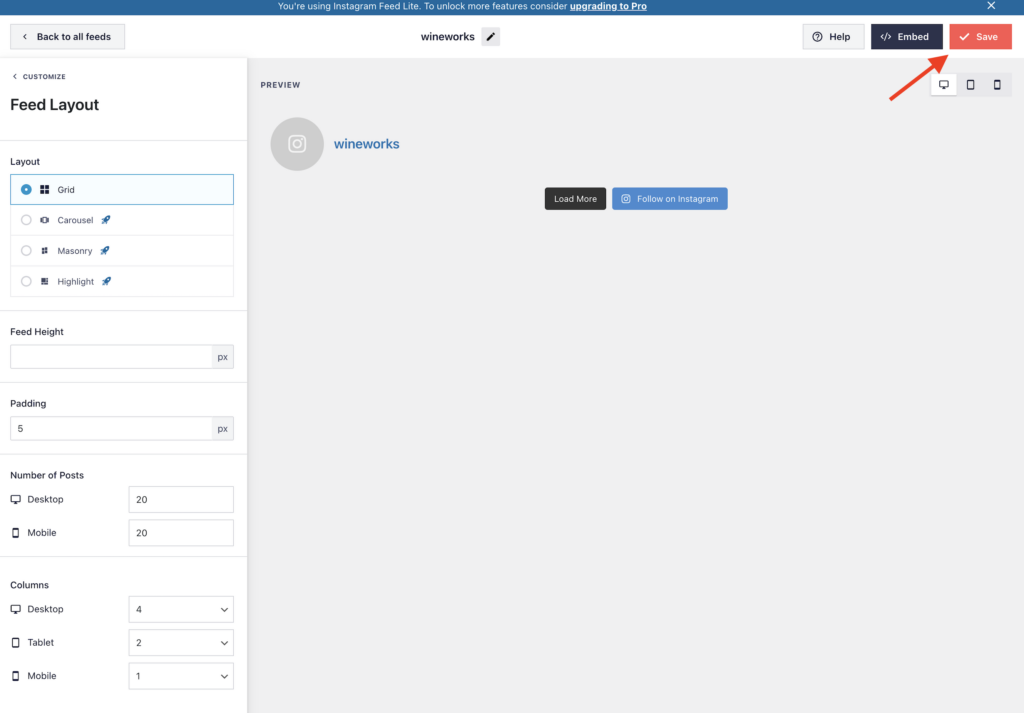Screen dimensions: 1024x713
Task: Open the Help button
Action: 833,37
